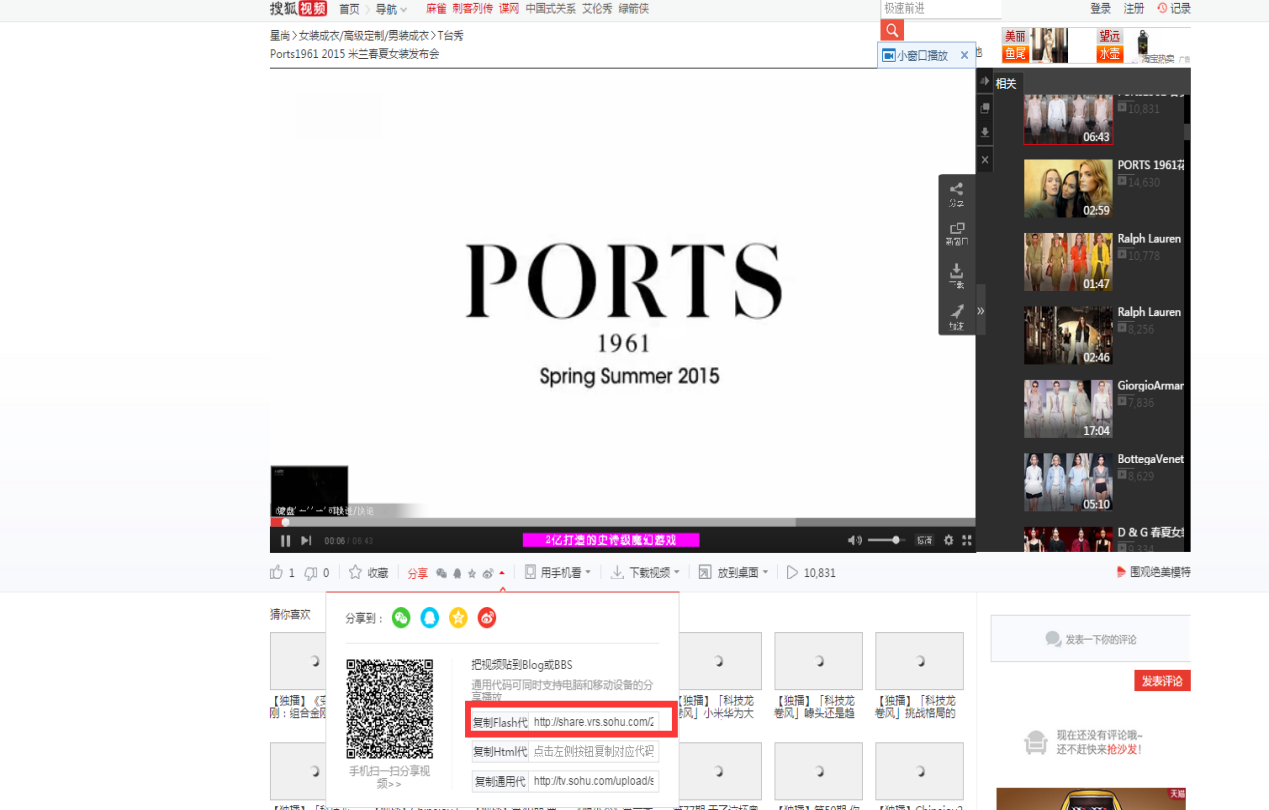
Task: Close the 小窗口播放 popup
Action: (x=964, y=56)
